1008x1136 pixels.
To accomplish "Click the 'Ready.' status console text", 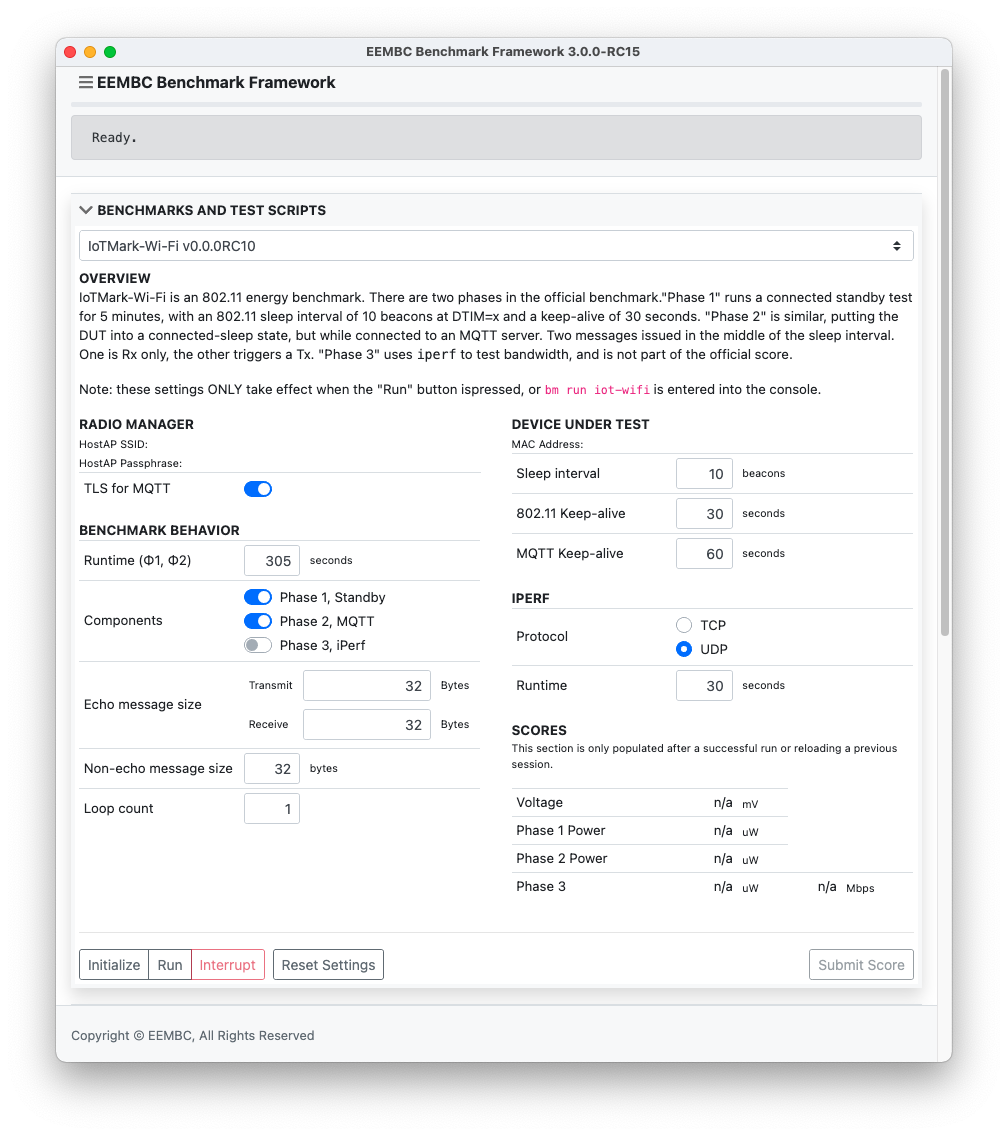I will click(114, 138).
